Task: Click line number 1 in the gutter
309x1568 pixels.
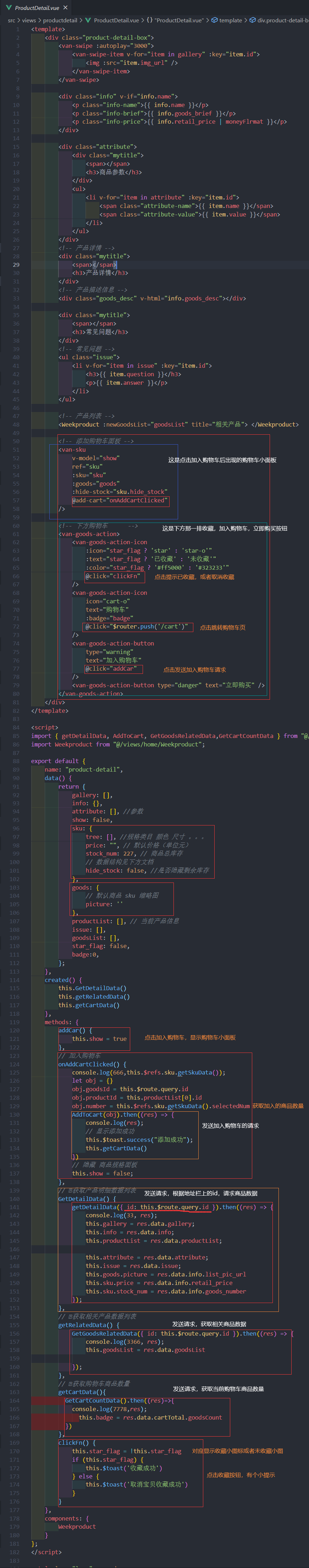Action: tap(18, 29)
